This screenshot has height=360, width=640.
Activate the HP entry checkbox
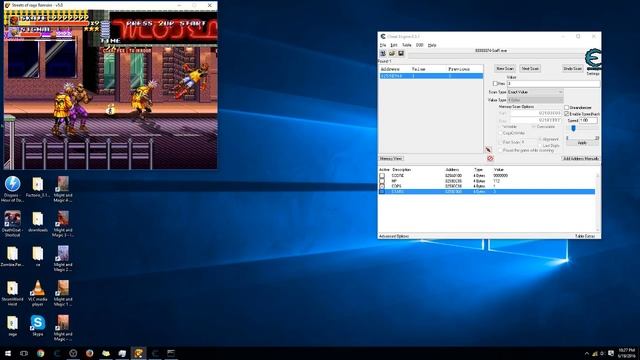(x=382, y=181)
